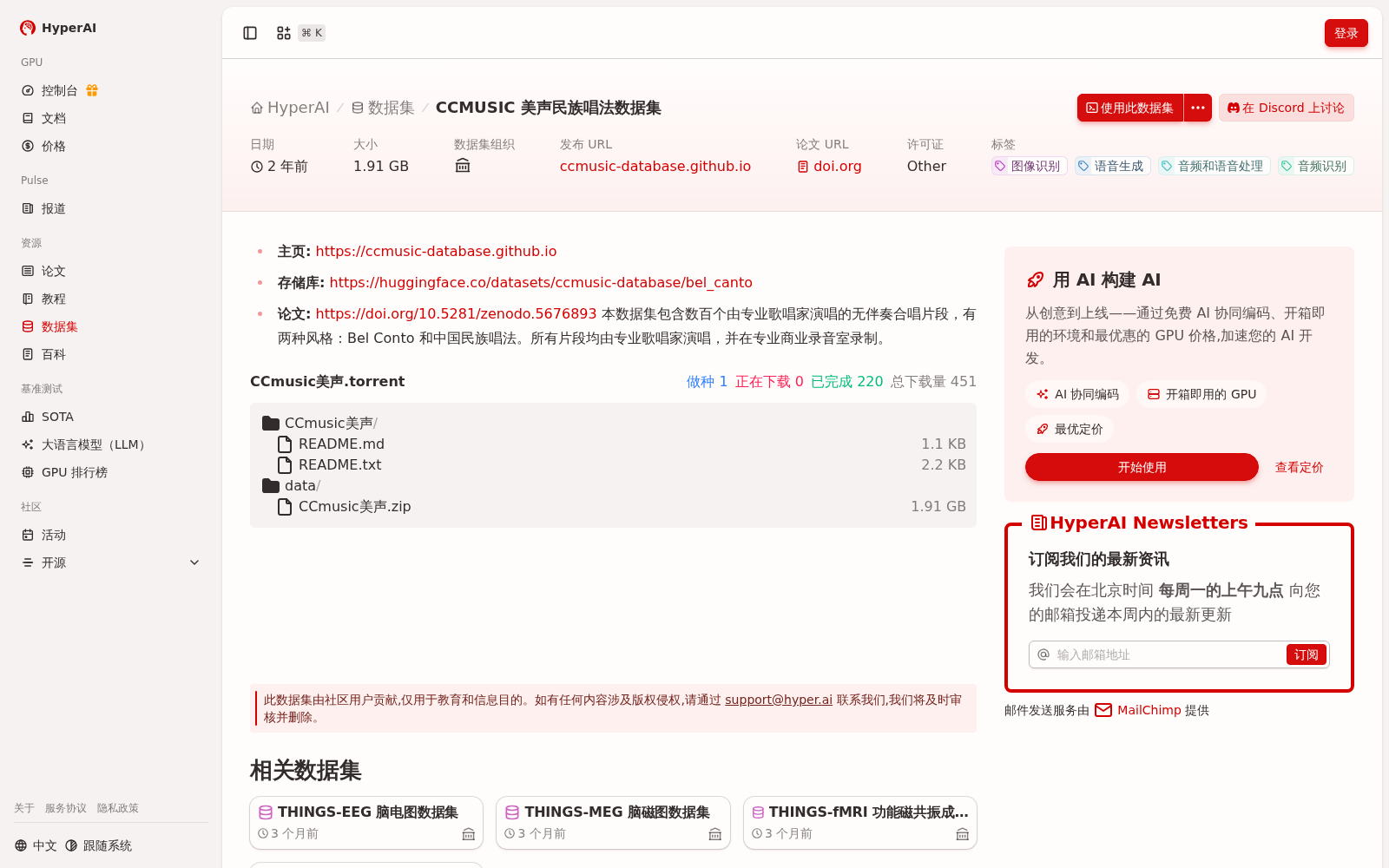Click the 开箱即用的 GPU chip
1389x868 pixels.
click(1201, 394)
